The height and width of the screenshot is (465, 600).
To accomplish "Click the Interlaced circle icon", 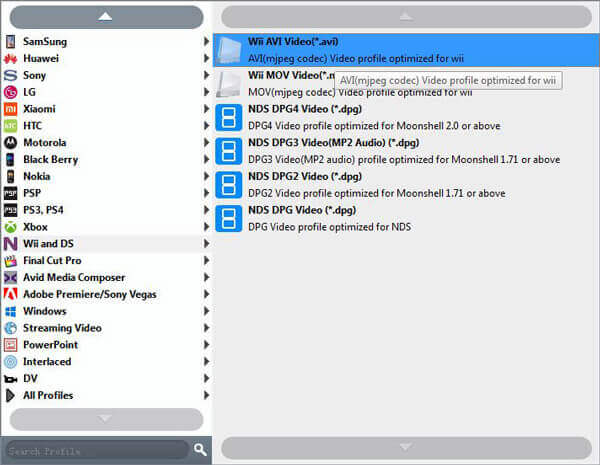I will click(x=10, y=362).
